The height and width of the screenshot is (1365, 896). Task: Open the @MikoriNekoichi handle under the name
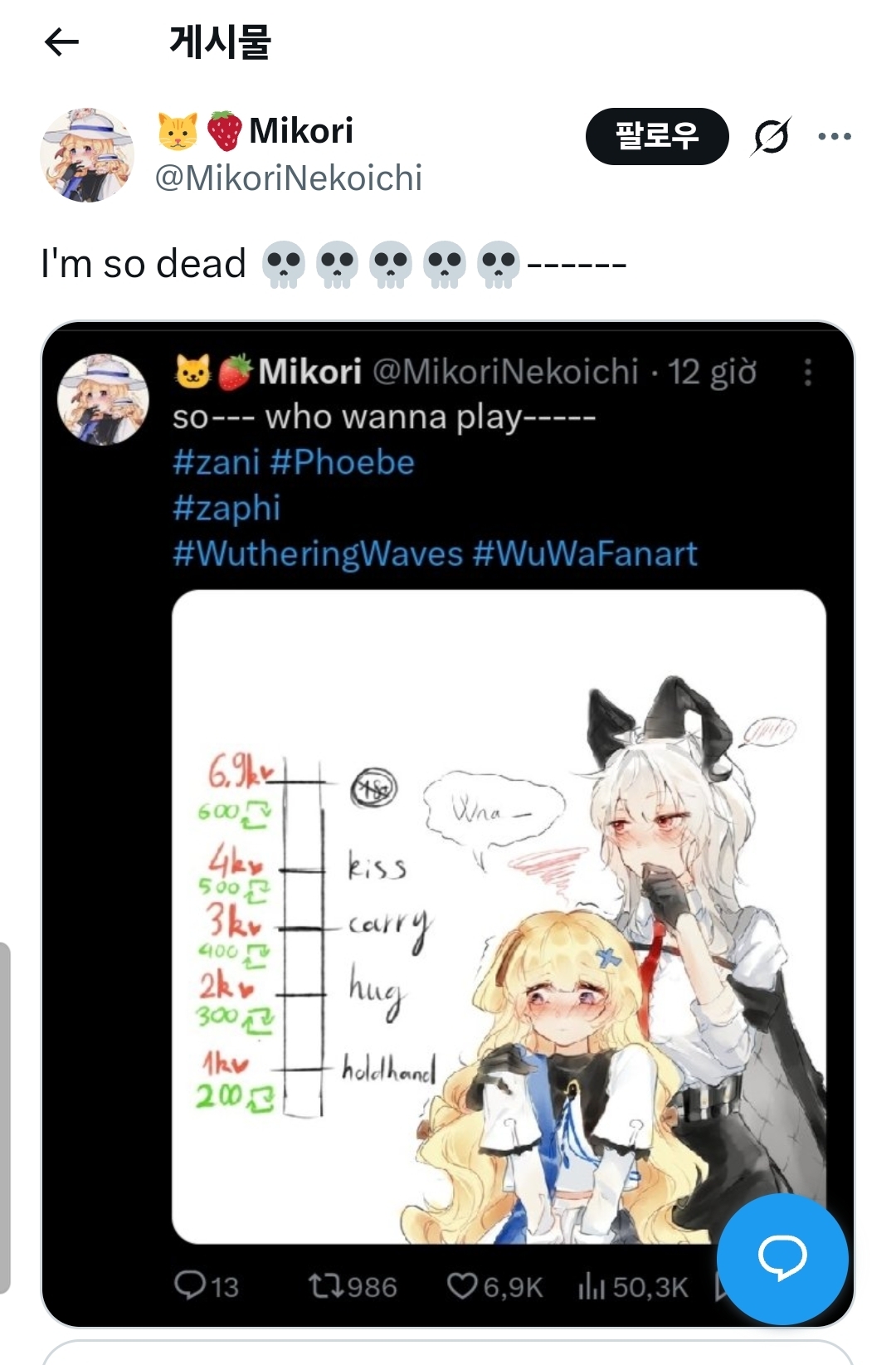pos(289,178)
